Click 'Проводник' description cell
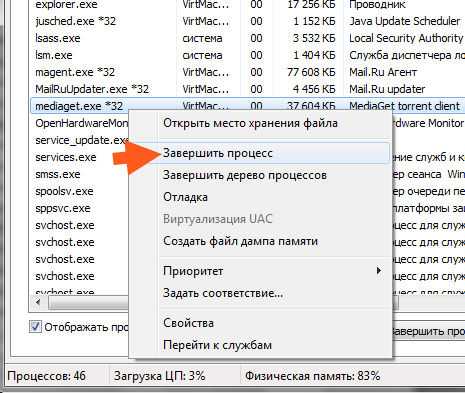This screenshot has height=393, width=465. click(377, 5)
